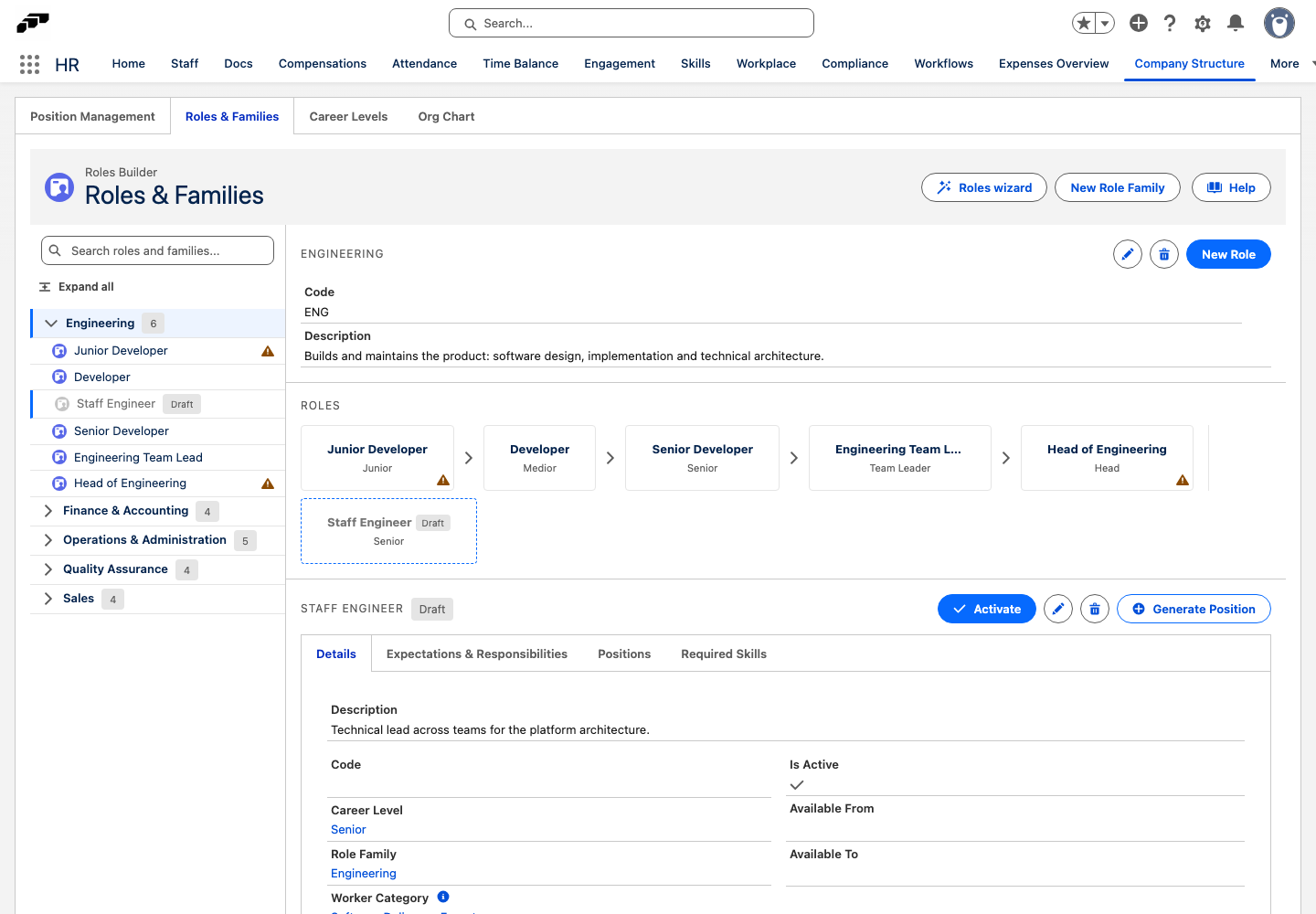Edit Engineering family with pencil icon
Viewport: 1316px width, 914px height.
pos(1128,254)
